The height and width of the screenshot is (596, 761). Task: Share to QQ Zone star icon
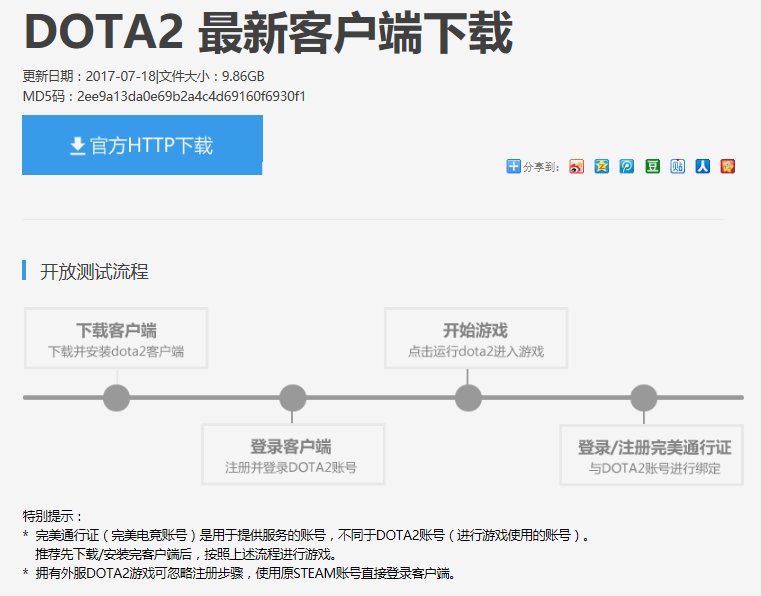pyautogui.click(x=601, y=166)
